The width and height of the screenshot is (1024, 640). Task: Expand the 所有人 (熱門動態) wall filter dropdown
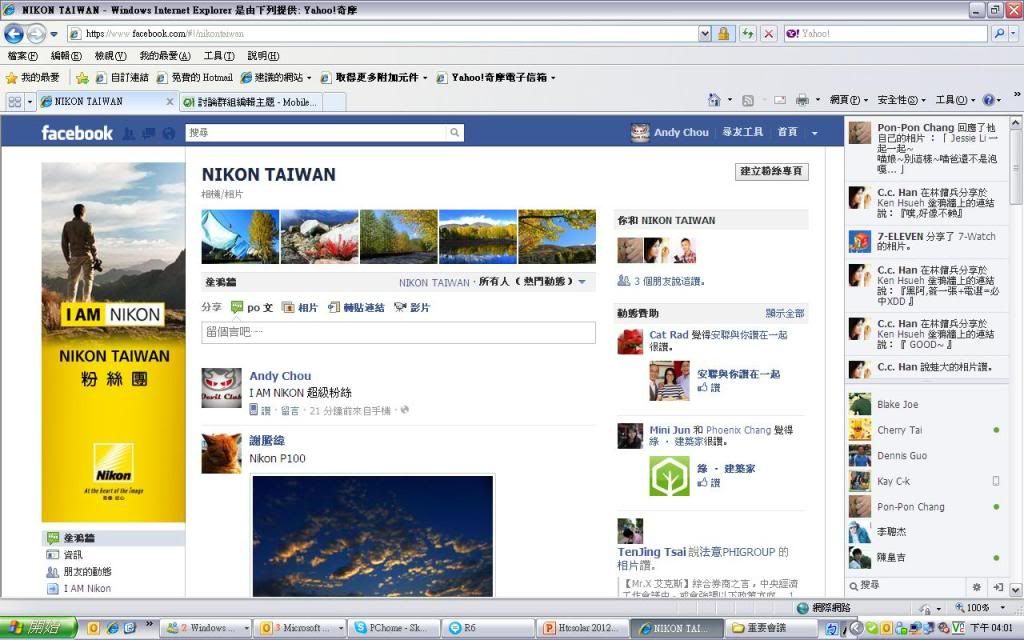click(582, 283)
